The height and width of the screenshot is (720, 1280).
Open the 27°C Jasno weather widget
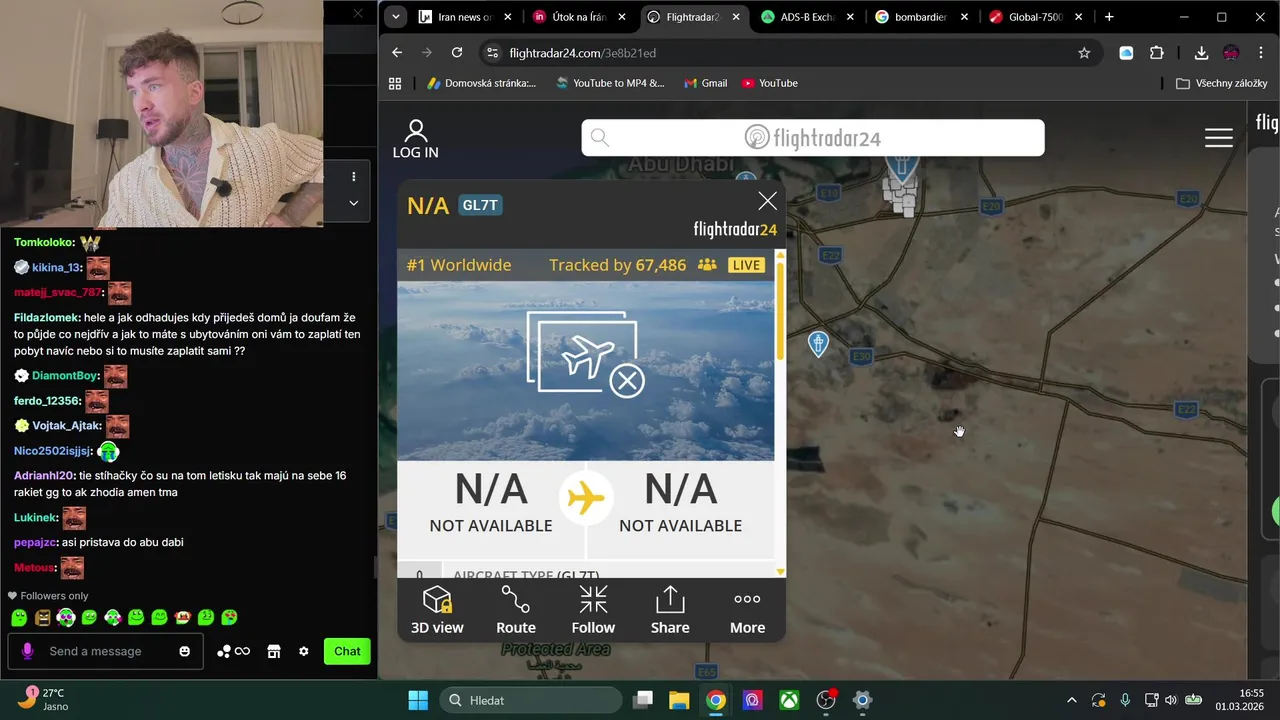point(42,699)
